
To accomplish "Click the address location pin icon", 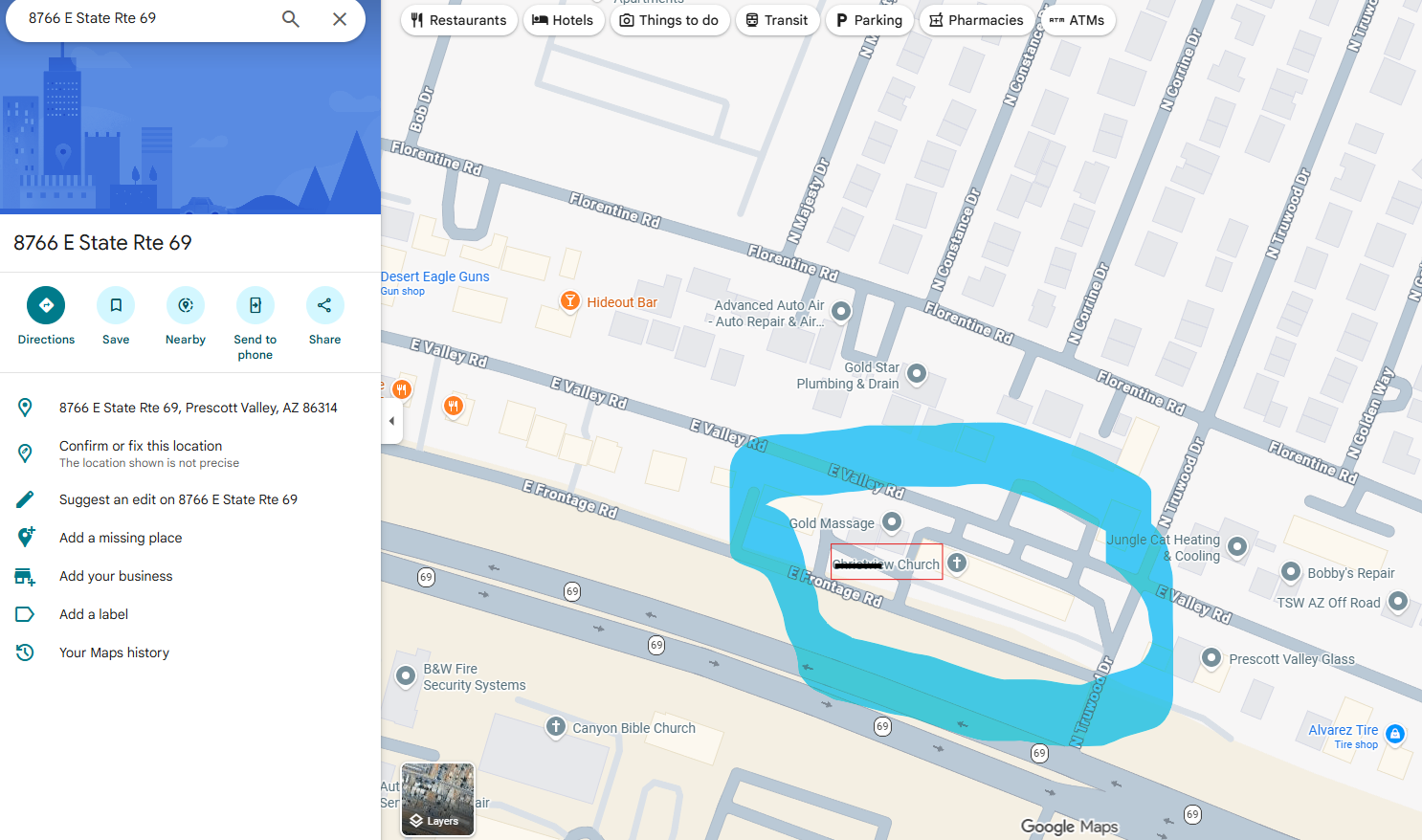I will point(26,408).
